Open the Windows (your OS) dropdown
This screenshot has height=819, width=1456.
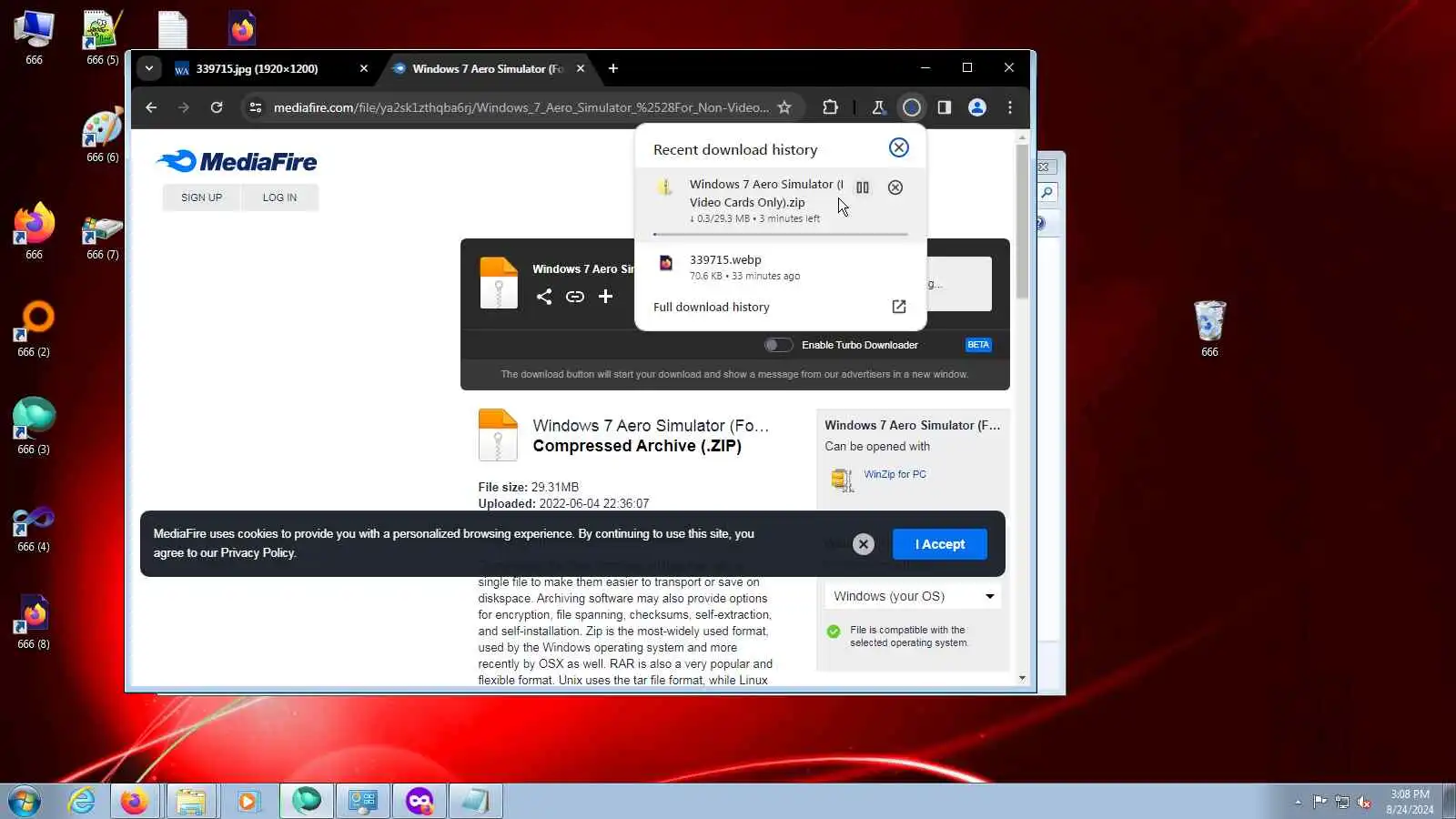[913, 596]
